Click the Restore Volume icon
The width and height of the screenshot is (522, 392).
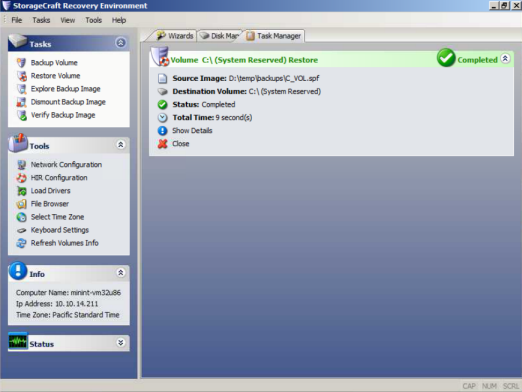tap(22, 76)
